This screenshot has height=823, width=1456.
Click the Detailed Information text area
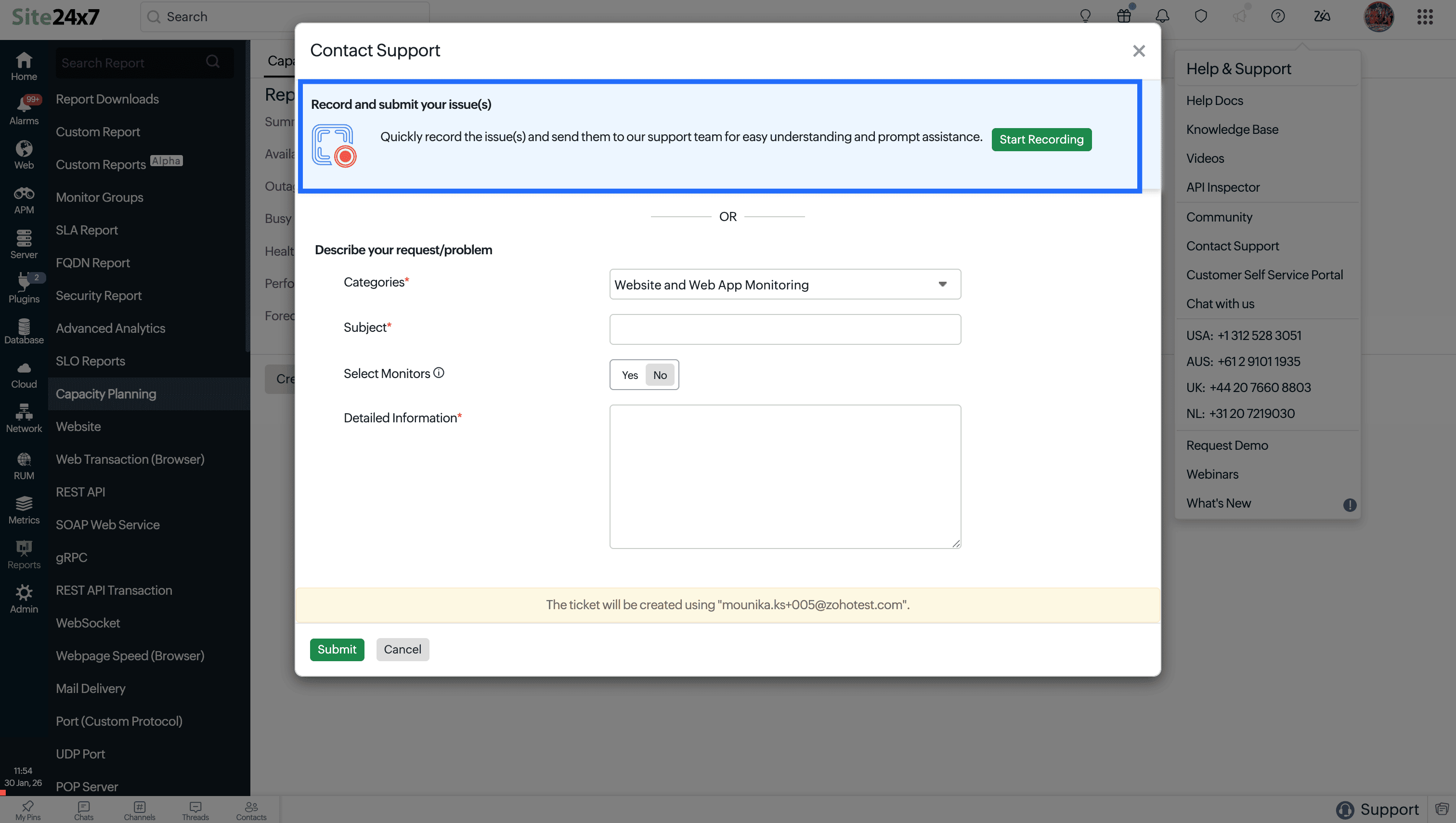(784, 476)
